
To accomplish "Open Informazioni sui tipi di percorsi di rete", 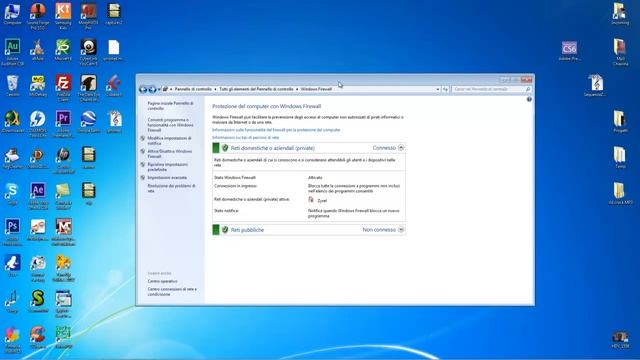I will (x=245, y=138).
